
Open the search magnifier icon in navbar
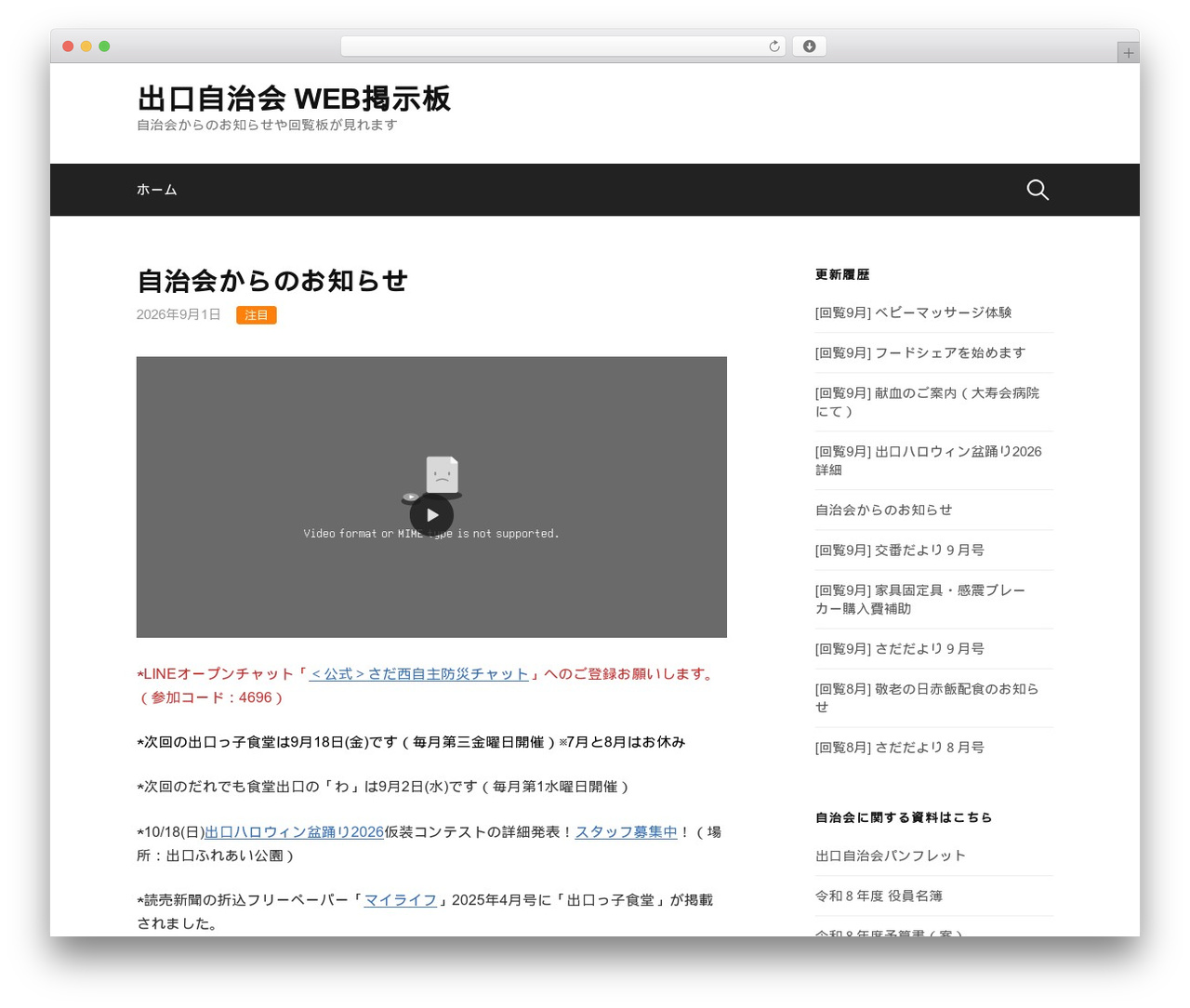click(1038, 190)
